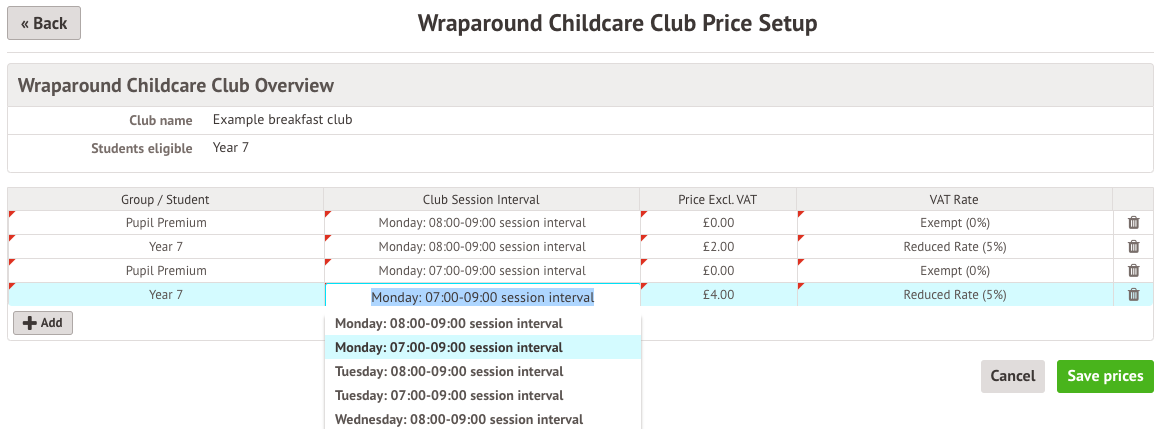Cancel the price setup changes
Viewport: 1159px width, 429px height.
point(1013,376)
